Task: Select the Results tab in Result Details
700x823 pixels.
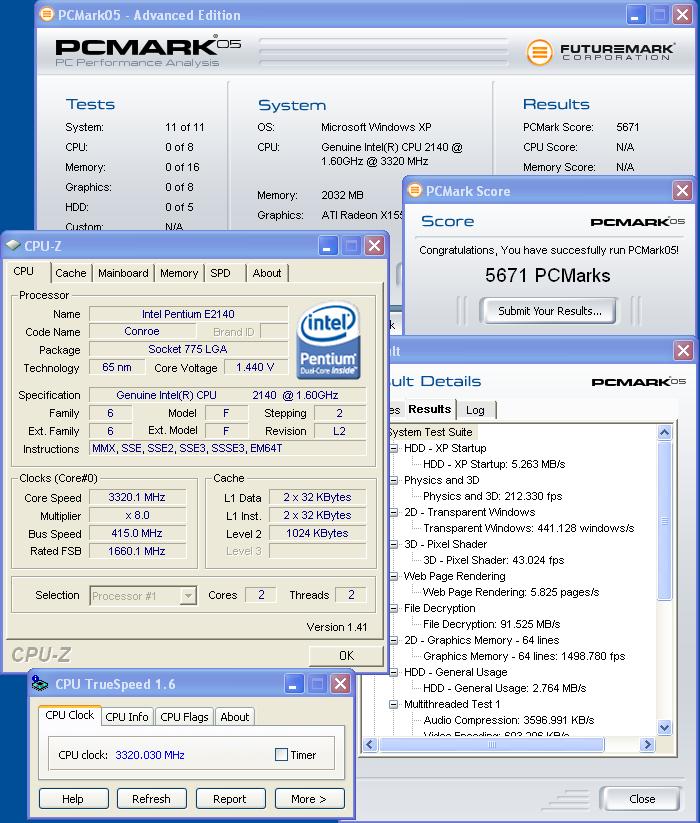Action: 429,409
